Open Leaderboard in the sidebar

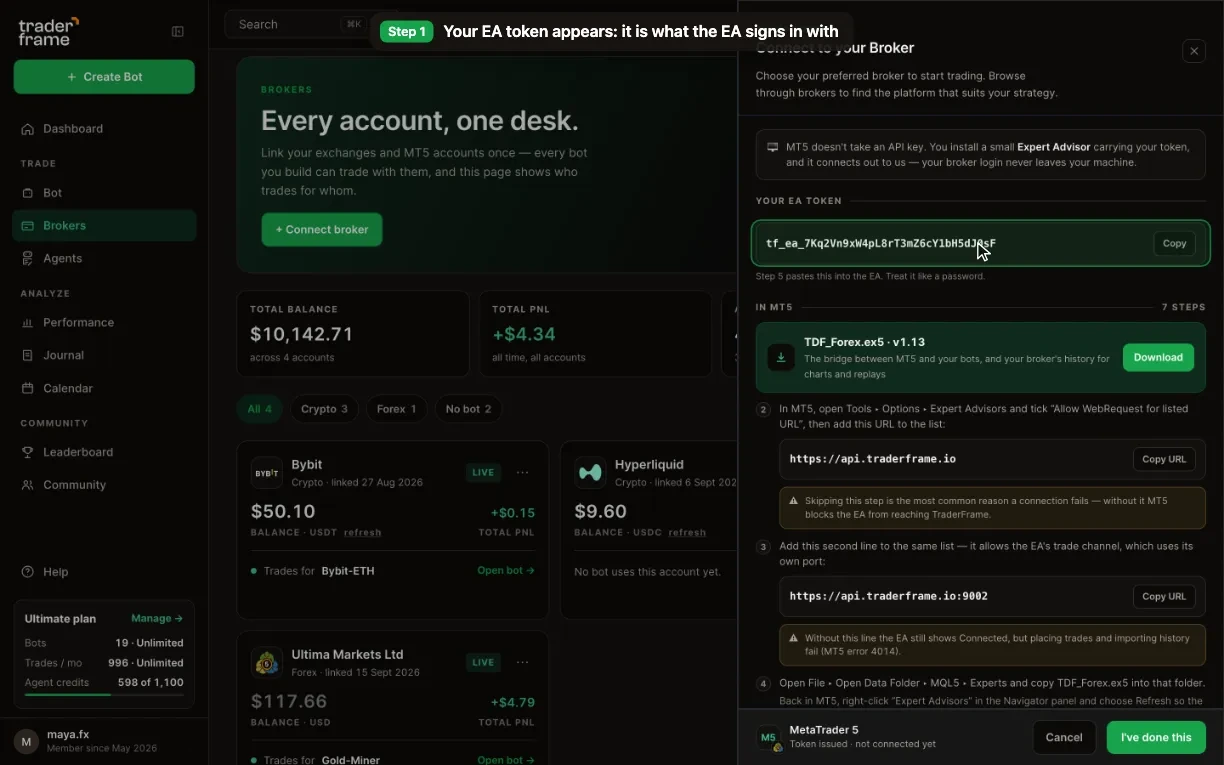[x=104, y=452]
